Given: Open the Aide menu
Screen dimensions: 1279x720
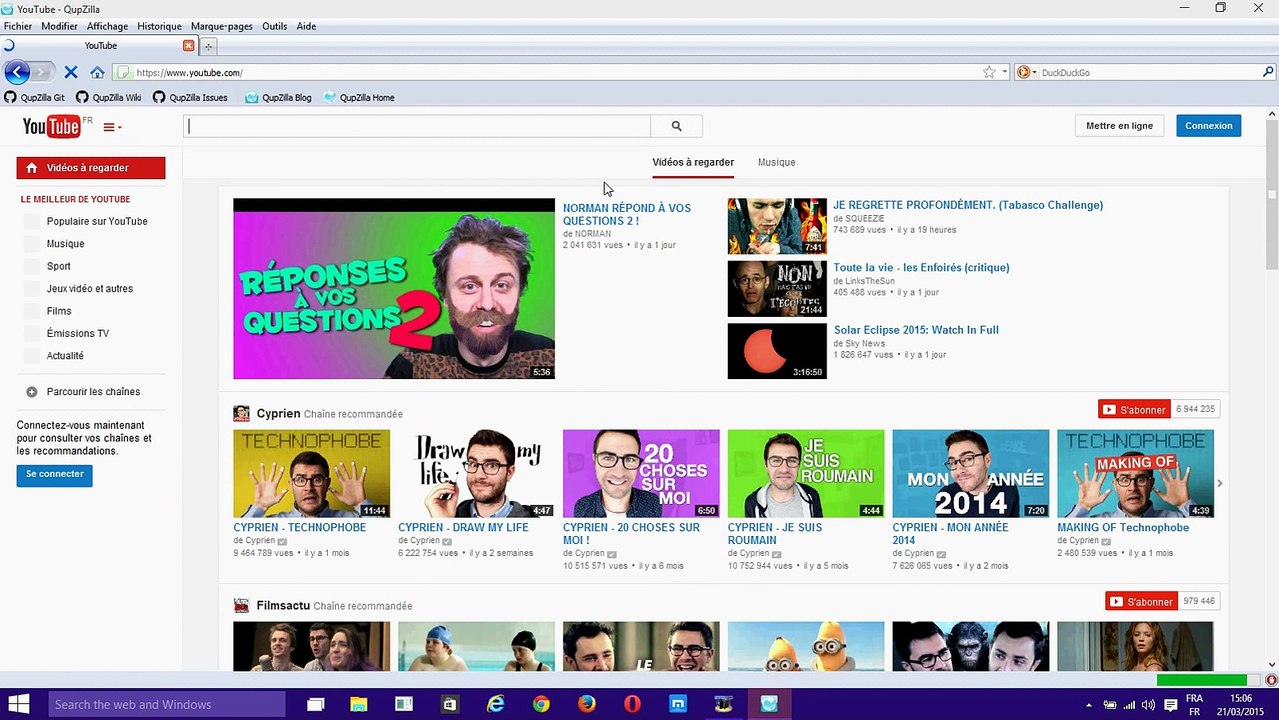Looking at the screenshot, I should [x=306, y=26].
